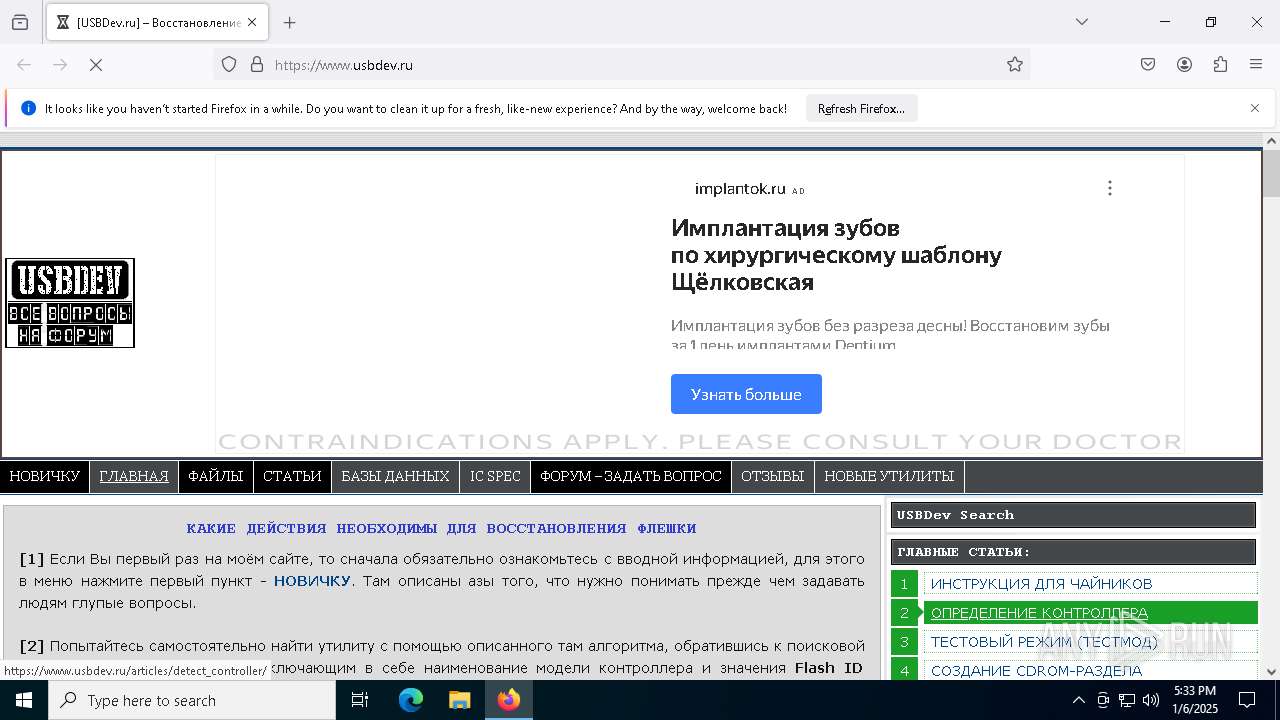Open the IC SPEC menu item
The image size is (1280, 720).
pyautogui.click(x=495, y=477)
